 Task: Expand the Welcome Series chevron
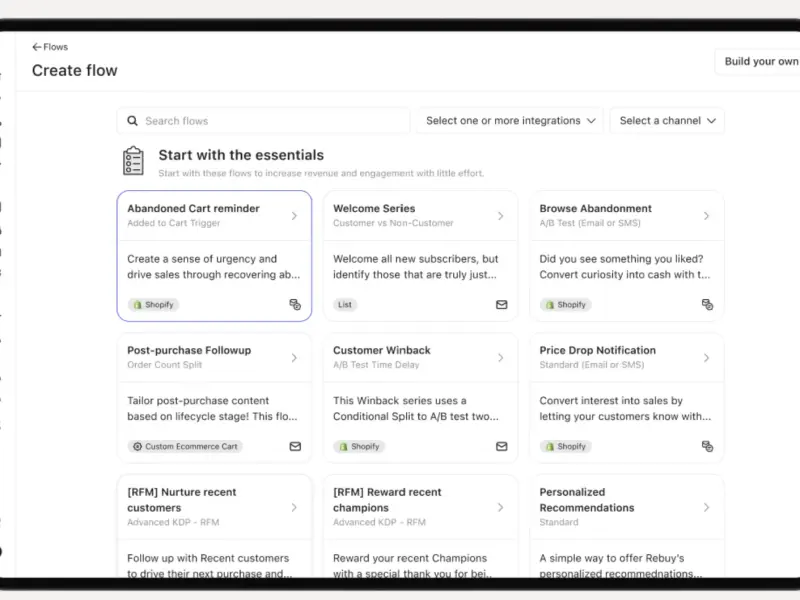pos(501,216)
